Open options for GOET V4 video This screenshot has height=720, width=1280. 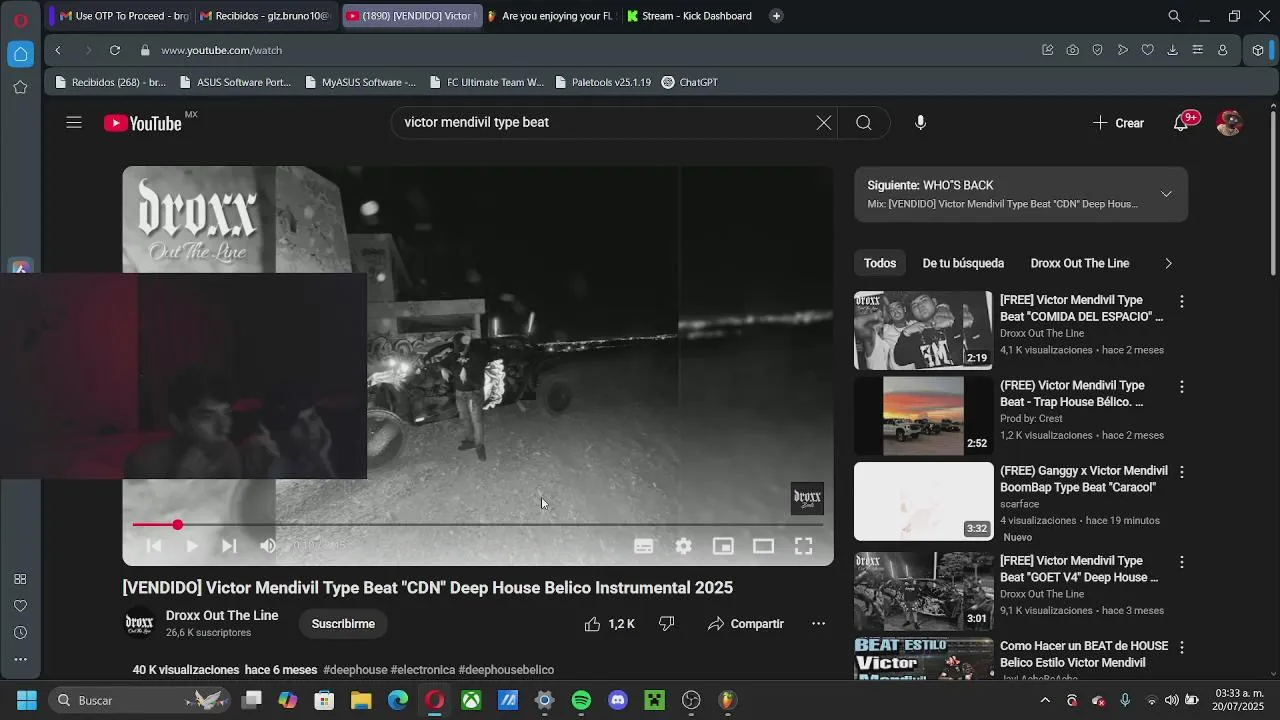pos(1181,562)
